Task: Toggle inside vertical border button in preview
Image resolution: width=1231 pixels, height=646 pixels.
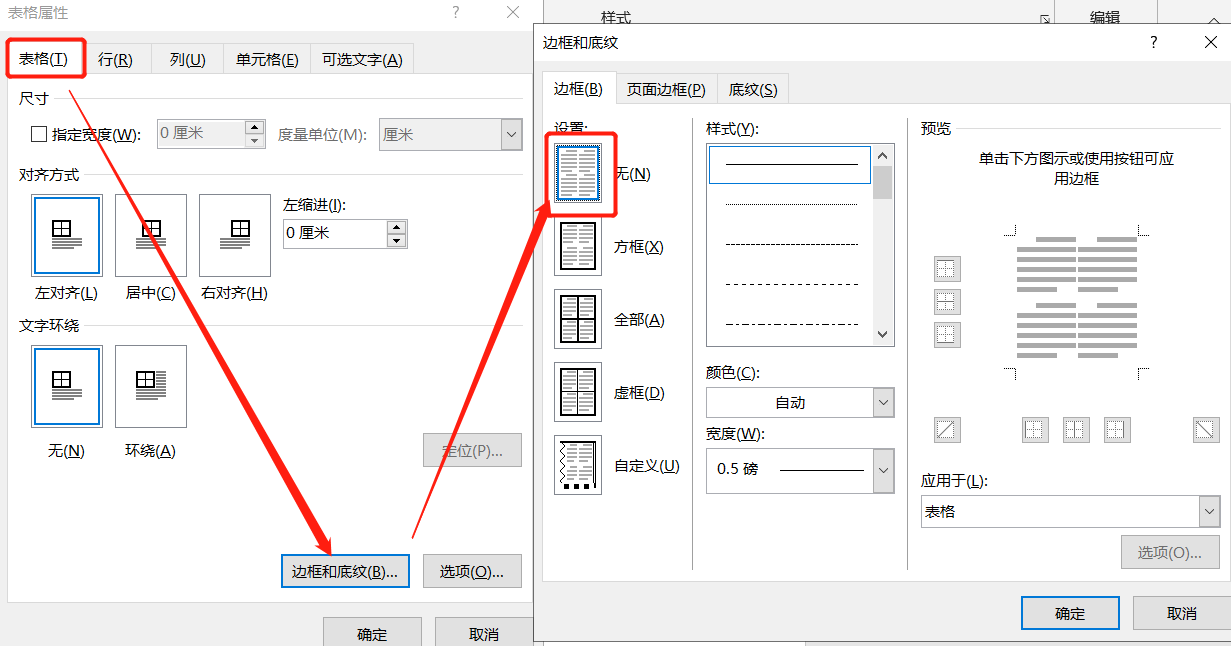Action: tap(1075, 430)
